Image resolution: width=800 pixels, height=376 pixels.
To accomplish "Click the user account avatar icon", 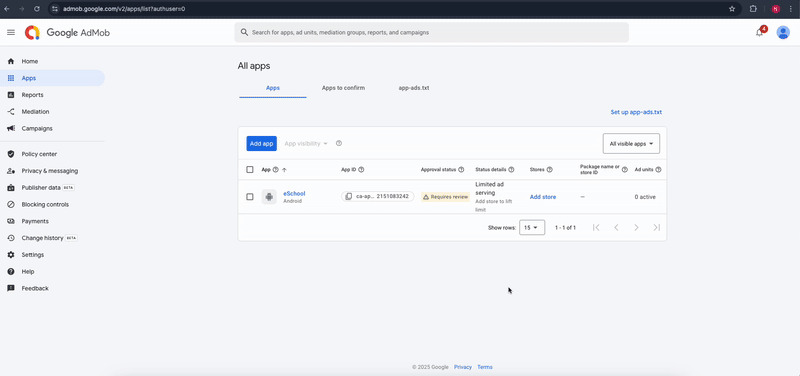I will coord(783,32).
